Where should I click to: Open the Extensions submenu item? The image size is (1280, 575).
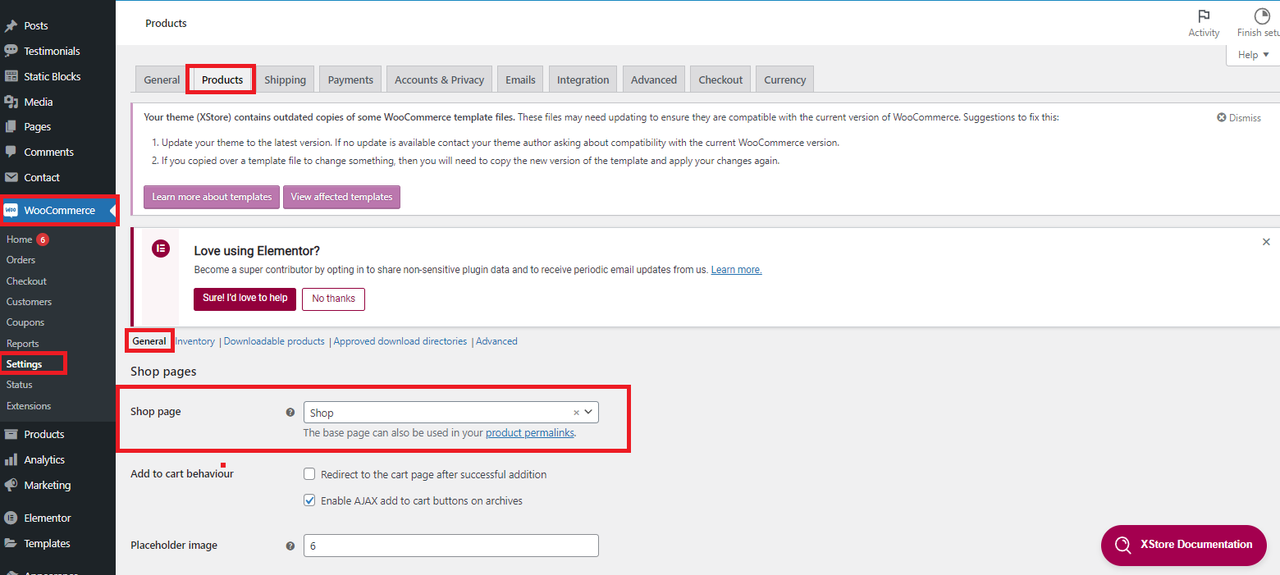28,406
